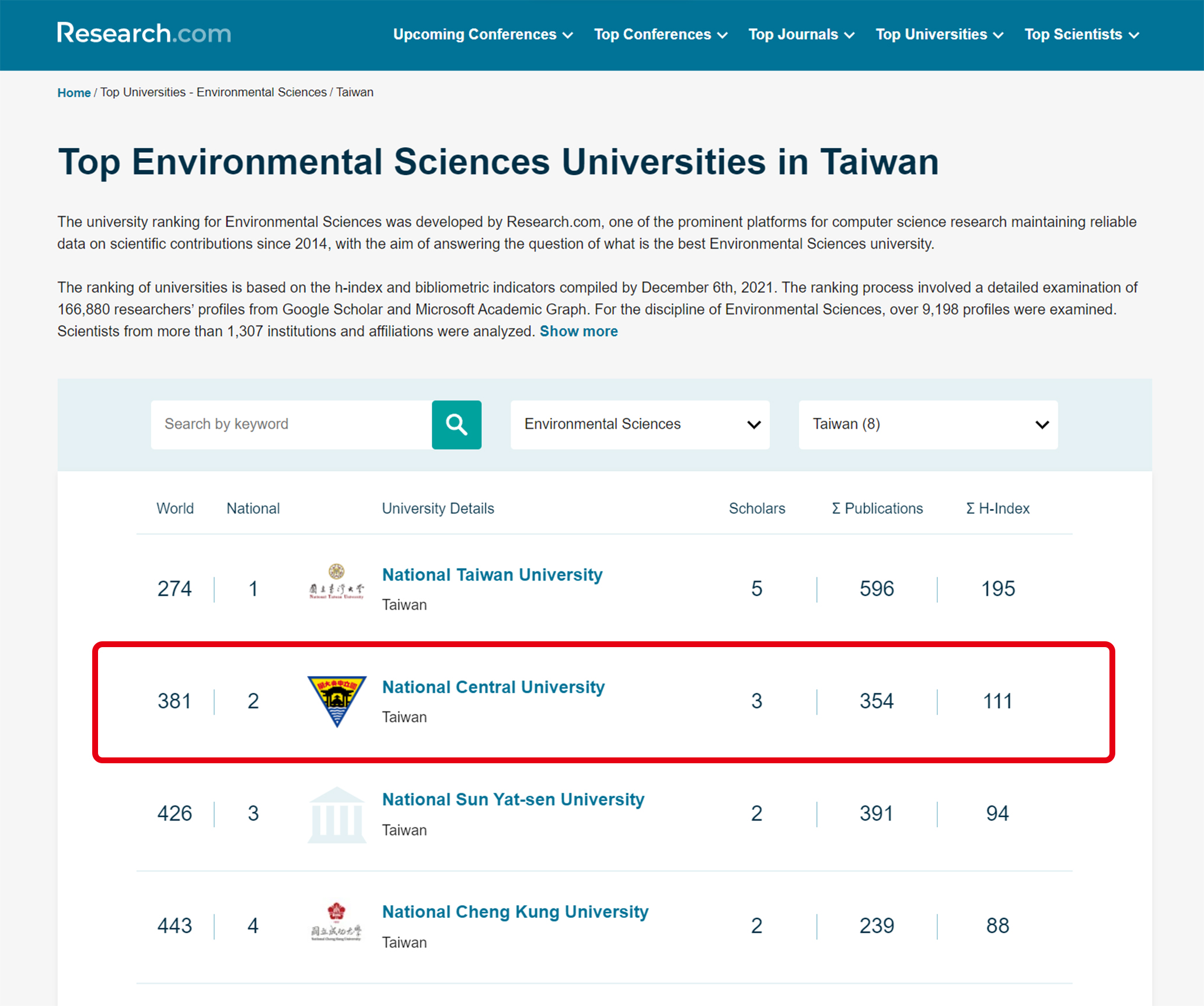
Task: Click H-Index value 111
Action: tap(997, 701)
